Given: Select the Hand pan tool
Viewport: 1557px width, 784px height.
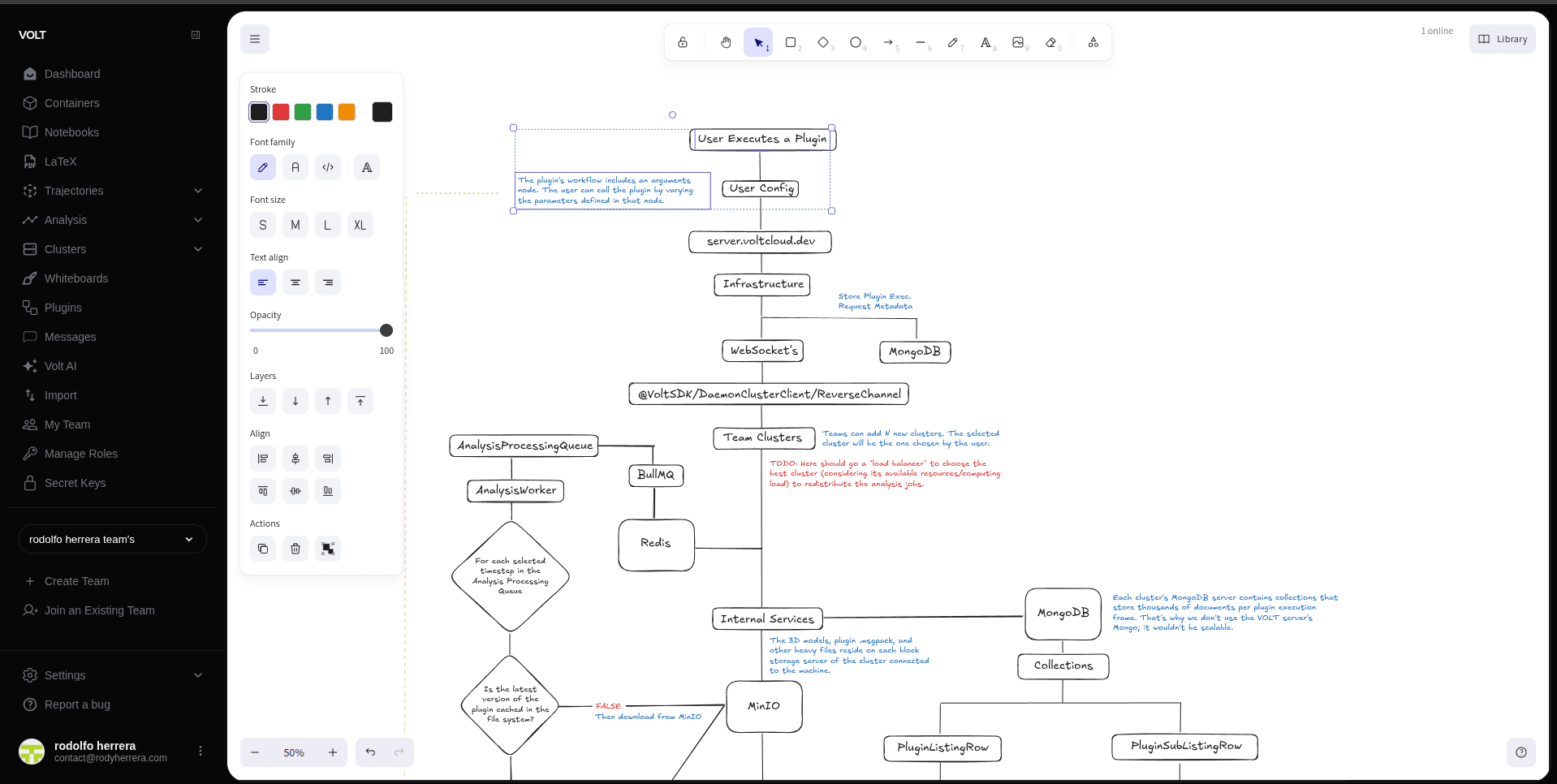Looking at the screenshot, I should (x=726, y=42).
